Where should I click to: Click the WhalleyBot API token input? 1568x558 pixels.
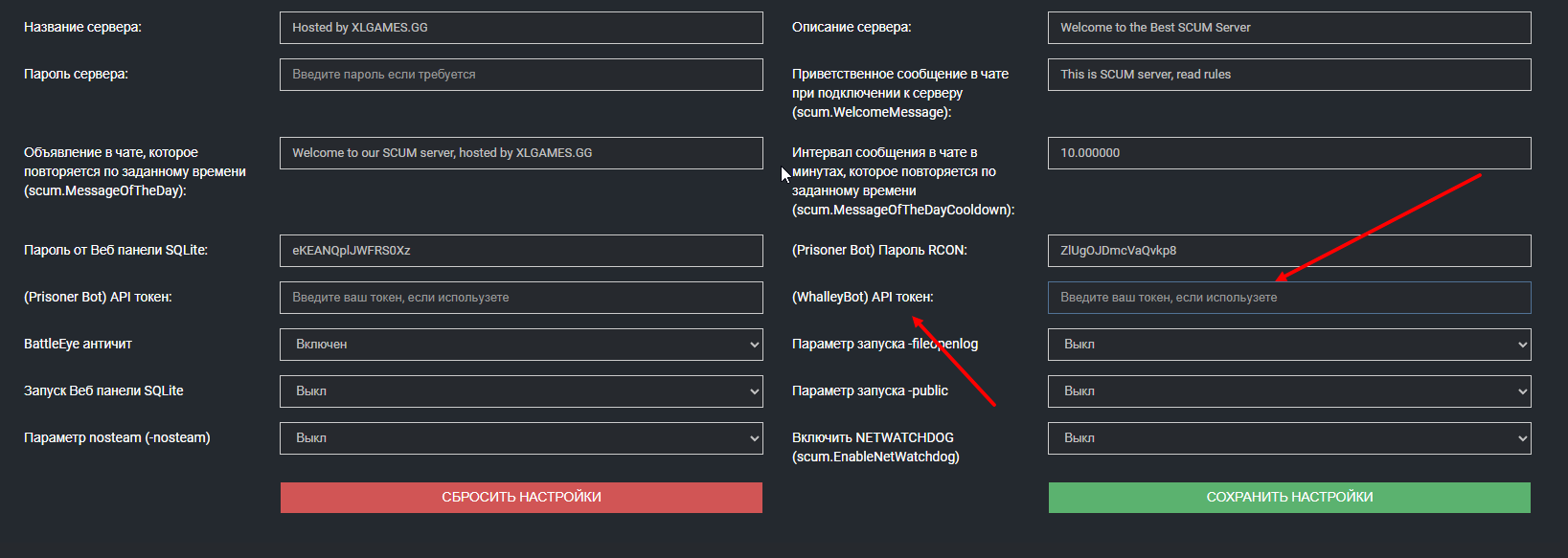[x=1289, y=298]
